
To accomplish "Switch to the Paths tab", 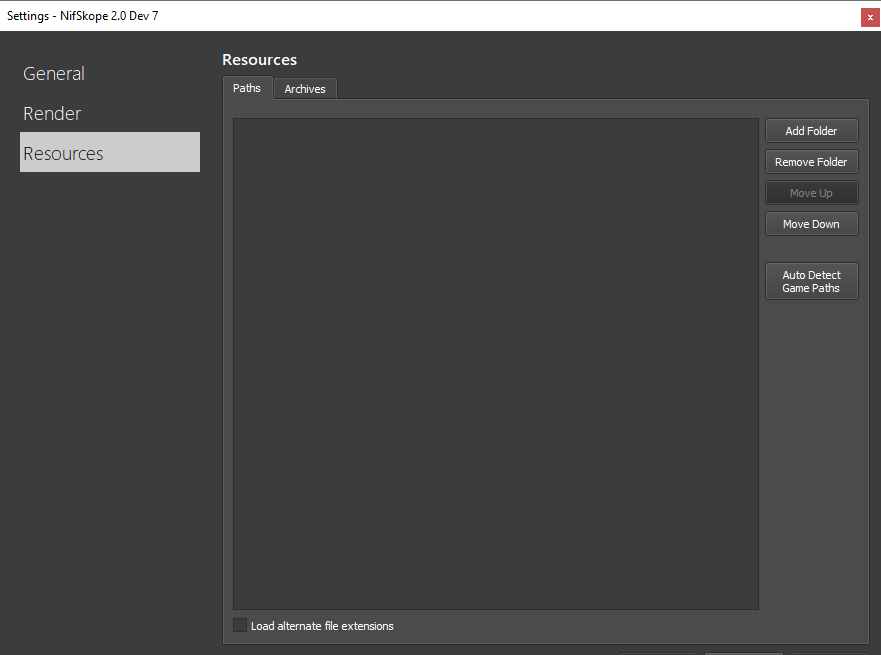I will [x=247, y=88].
